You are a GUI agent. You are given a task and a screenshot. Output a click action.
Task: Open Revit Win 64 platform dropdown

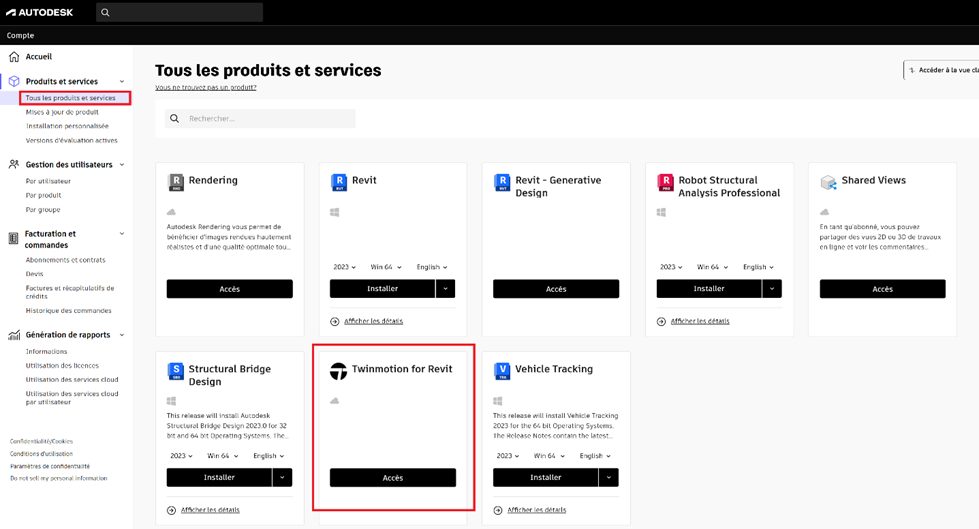tap(386, 267)
